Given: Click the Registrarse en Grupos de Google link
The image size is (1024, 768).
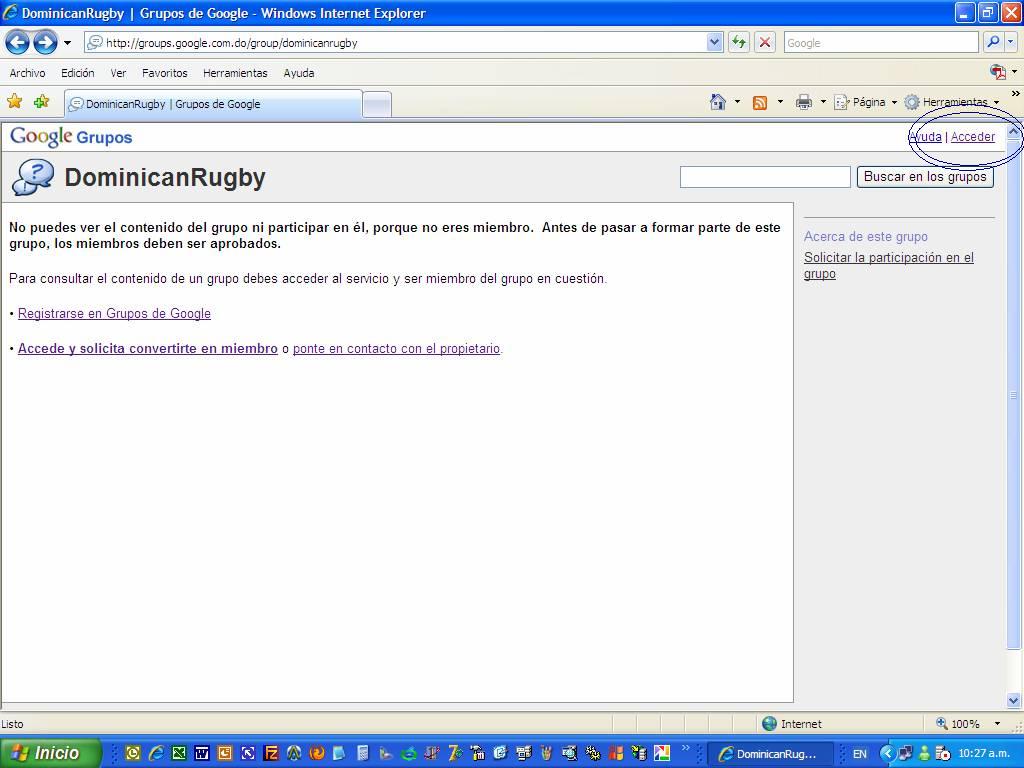Looking at the screenshot, I should coord(114,313).
